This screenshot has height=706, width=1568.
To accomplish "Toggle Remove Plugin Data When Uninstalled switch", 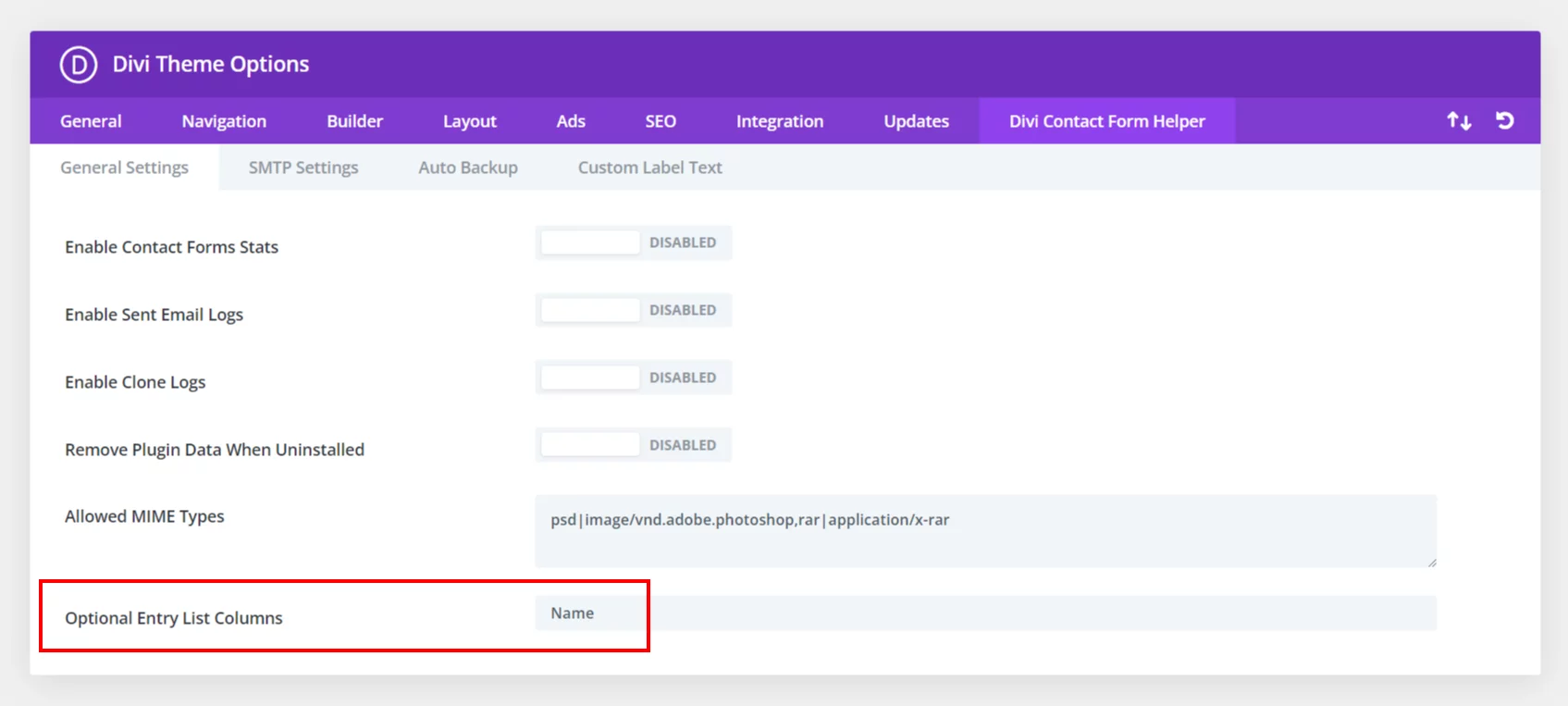I will (x=634, y=445).
